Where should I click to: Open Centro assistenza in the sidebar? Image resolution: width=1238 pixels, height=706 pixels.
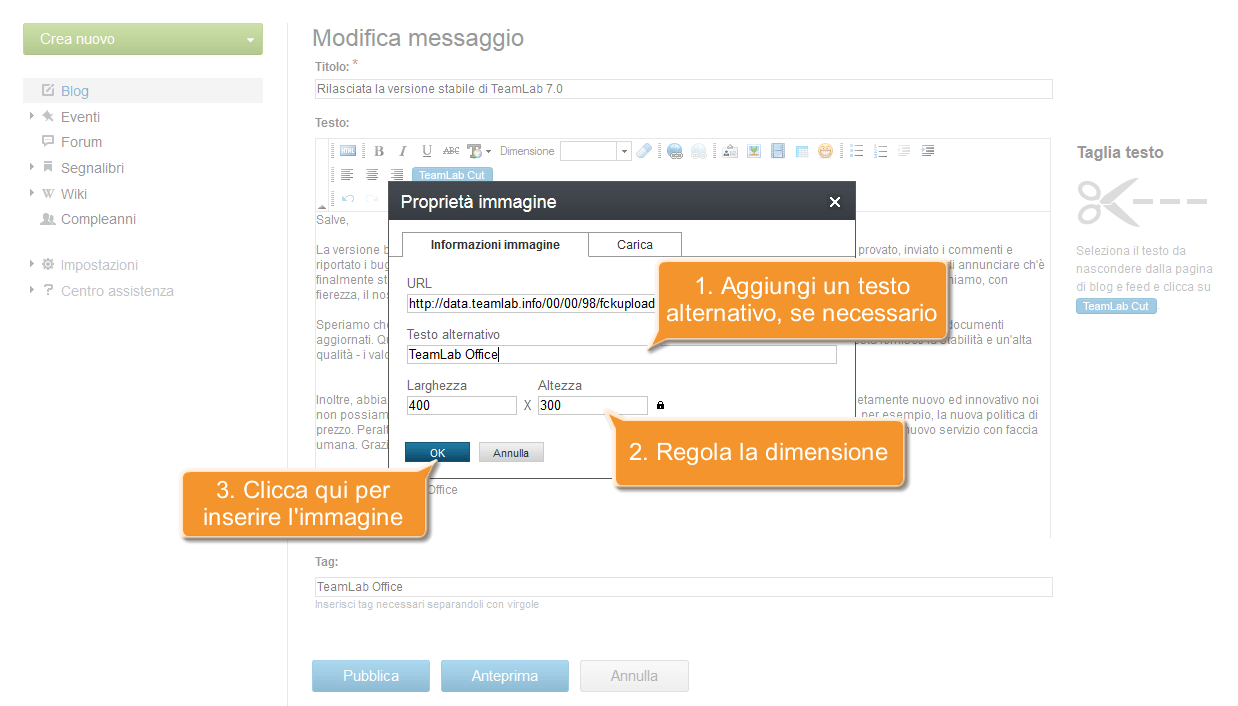117,291
